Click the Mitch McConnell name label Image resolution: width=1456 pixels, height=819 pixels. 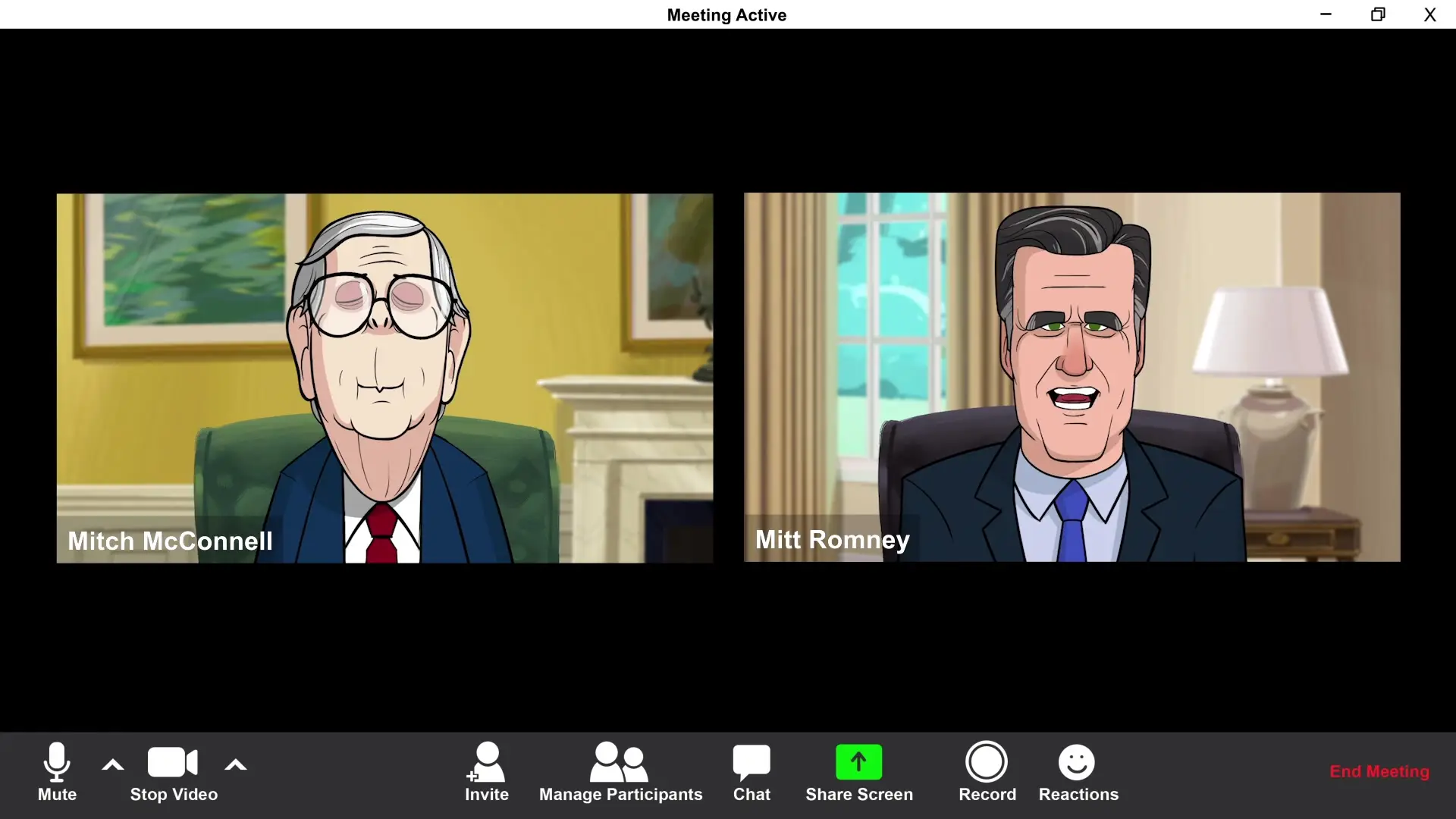pyautogui.click(x=170, y=541)
